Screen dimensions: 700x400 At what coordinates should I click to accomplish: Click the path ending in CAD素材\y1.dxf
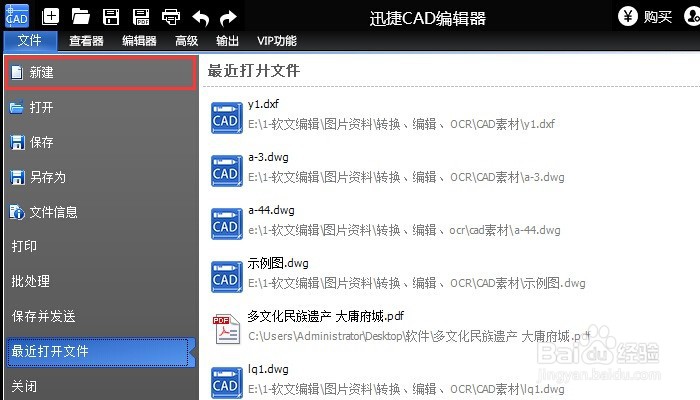401,124
